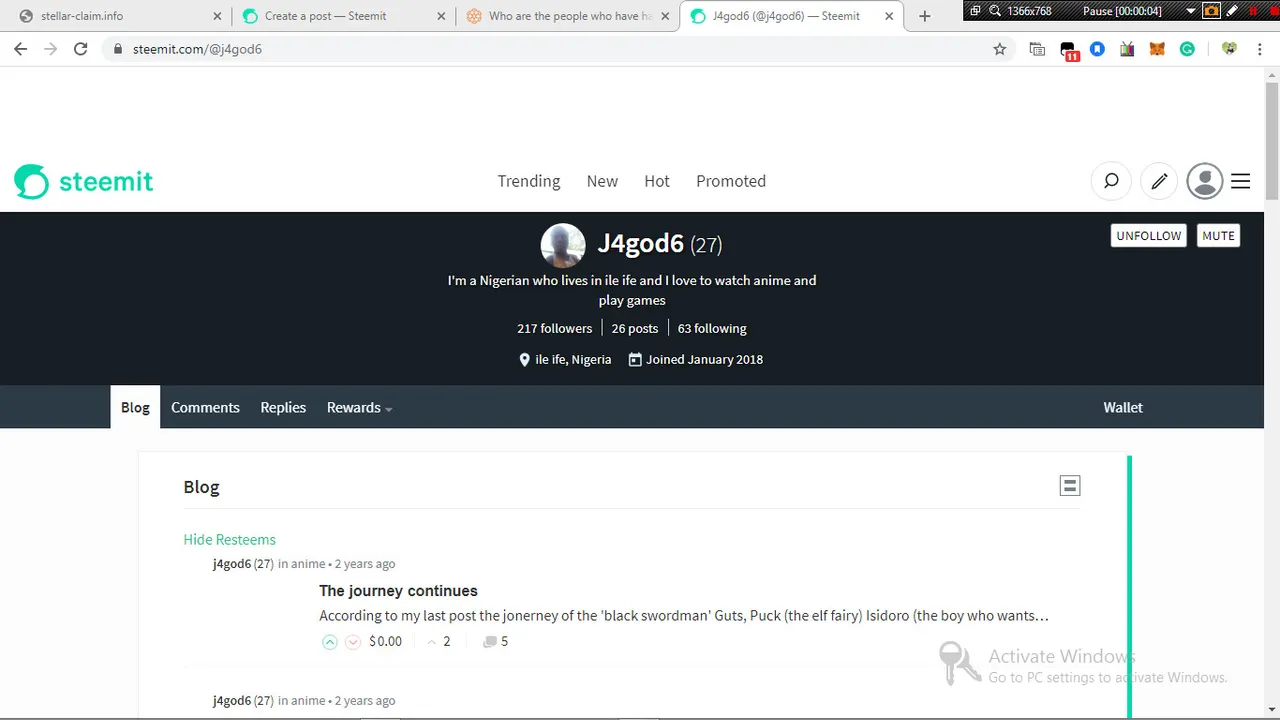
Task: Click the Chrome profile avatar icon
Action: pyautogui.click(x=1229, y=49)
